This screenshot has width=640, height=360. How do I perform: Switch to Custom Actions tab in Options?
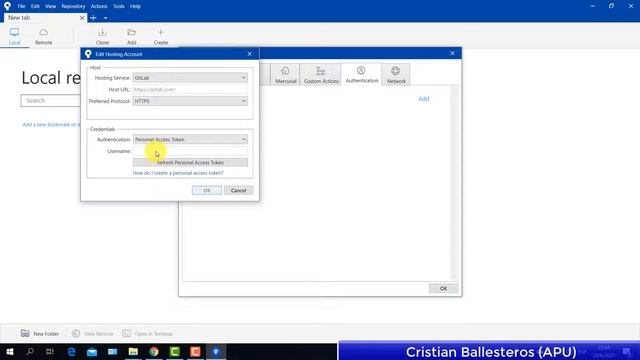tap(321, 75)
